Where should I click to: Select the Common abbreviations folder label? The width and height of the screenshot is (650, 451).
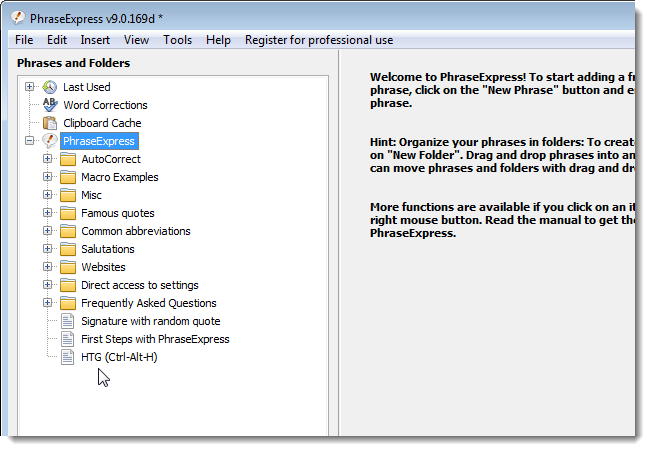click(136, 231)
